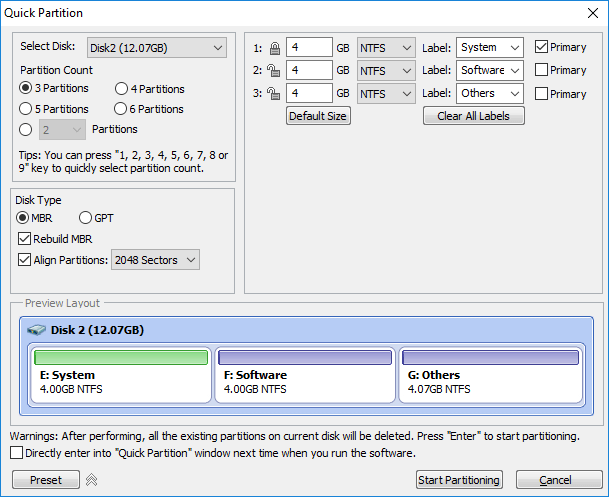Viewport: 609px width, 497px height.
Task: Choose MBR disk type
Action: click(34, 218)
